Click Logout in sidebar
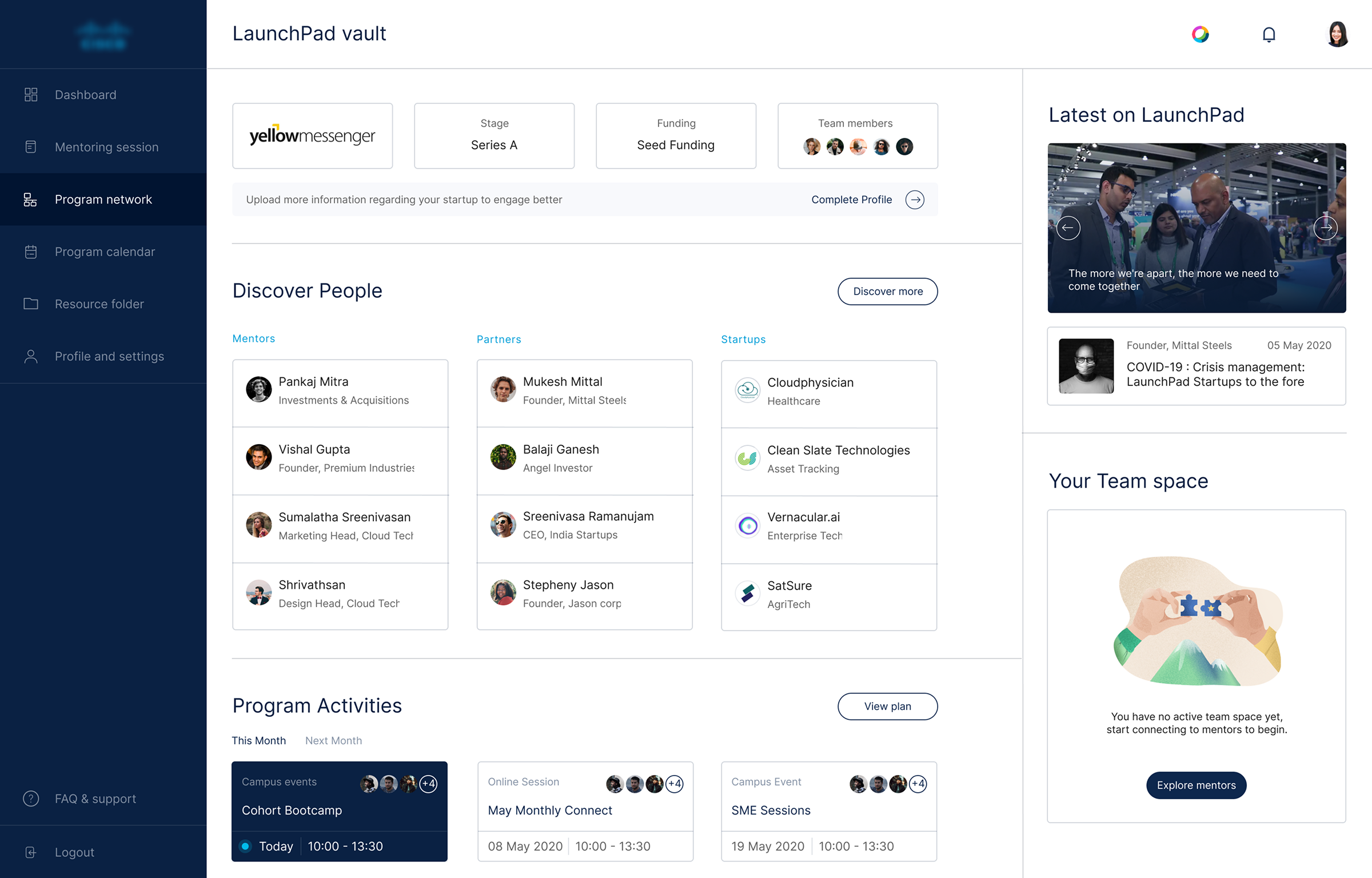This screenshot has width=1372, height=878. pos(103,852)
